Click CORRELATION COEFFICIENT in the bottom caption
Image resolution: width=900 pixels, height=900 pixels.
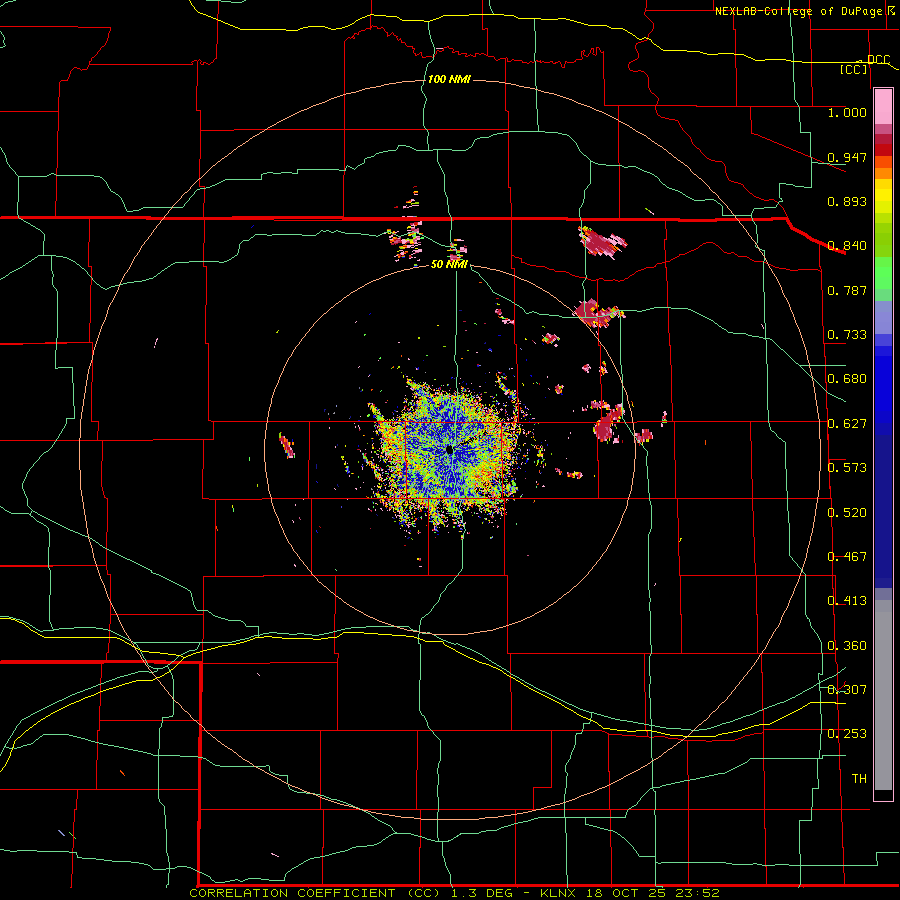292,893
